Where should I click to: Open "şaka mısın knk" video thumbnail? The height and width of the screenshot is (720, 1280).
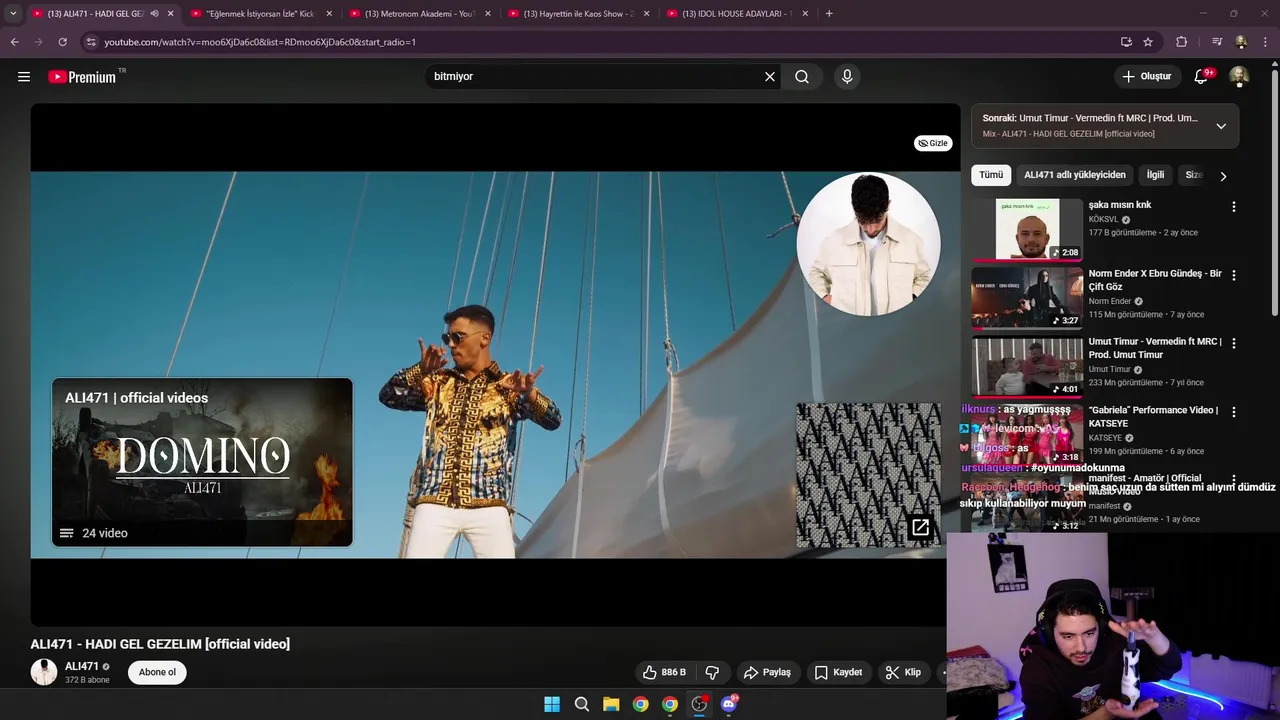pos(1027,229)
